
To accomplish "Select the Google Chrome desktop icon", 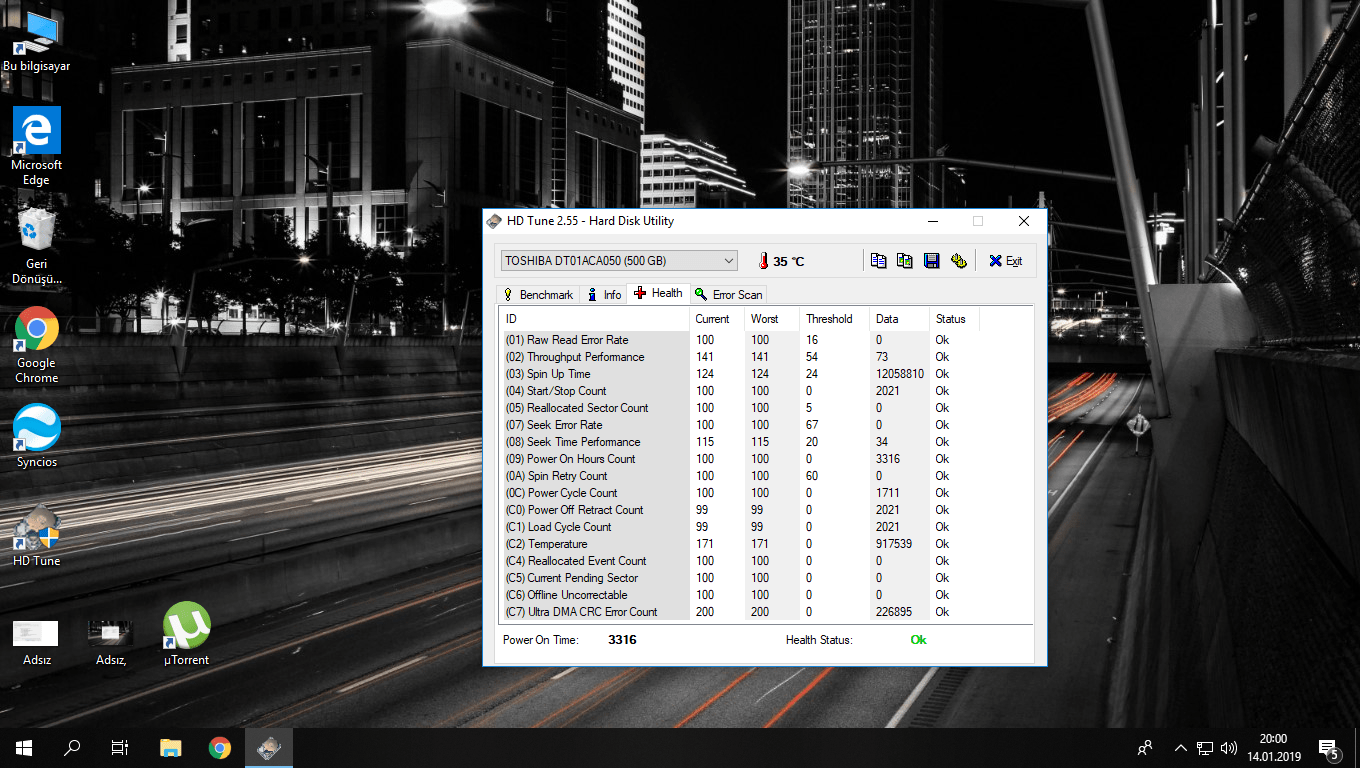I will (37, 330).
